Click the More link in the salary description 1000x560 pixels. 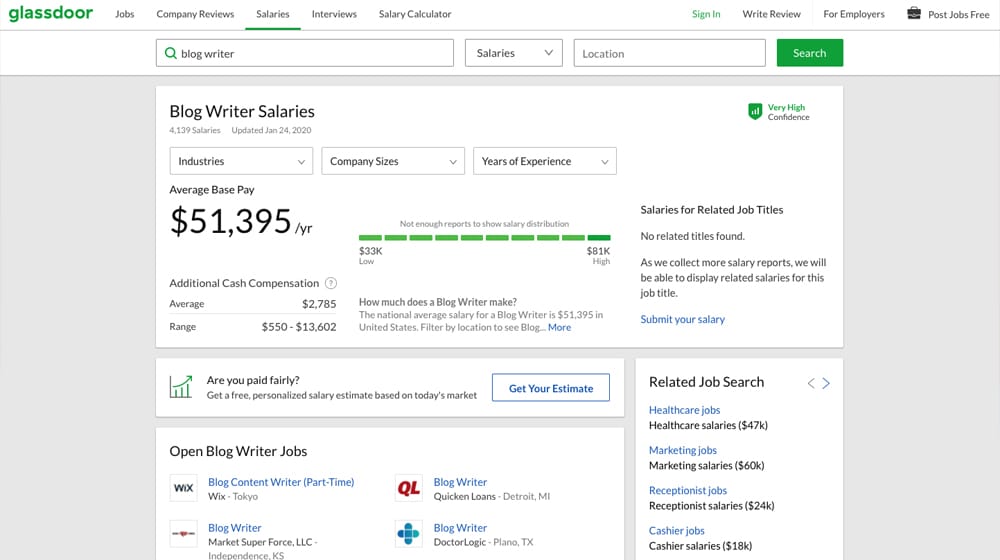[559, 327]
